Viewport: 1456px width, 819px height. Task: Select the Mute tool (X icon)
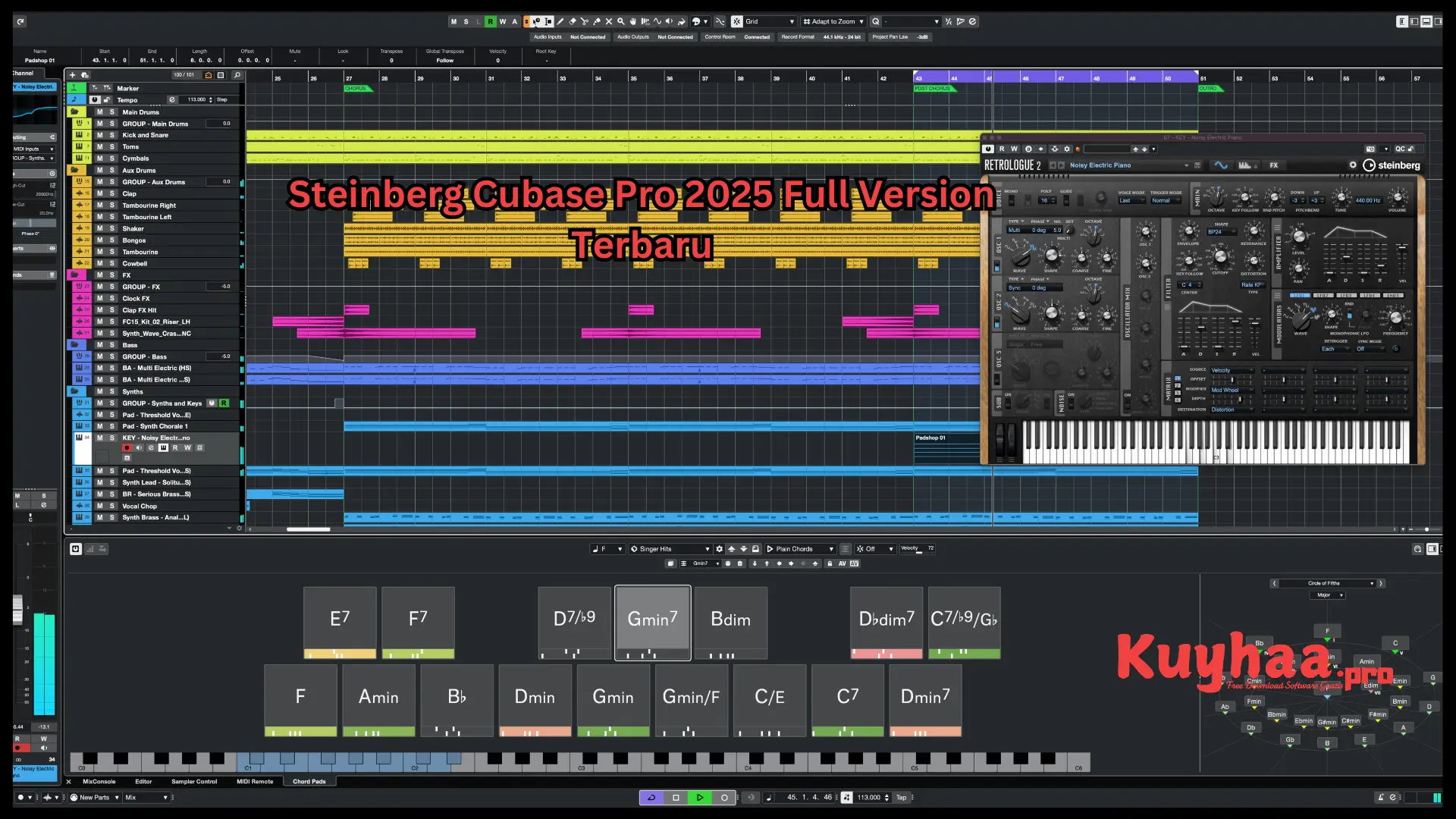609,22
